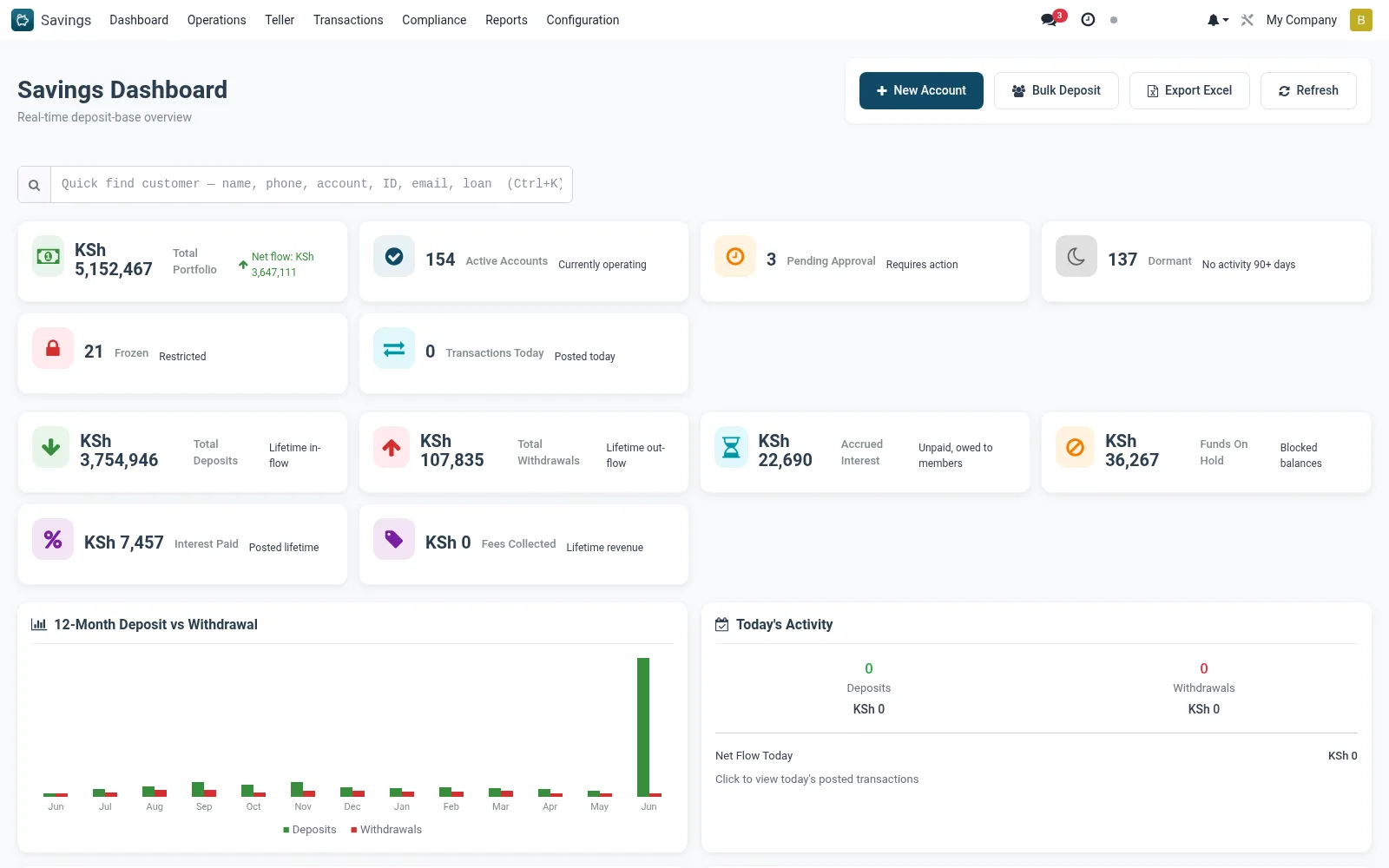Click the Dormant moon icon

pyautogui.click(x=1076, y=256)
